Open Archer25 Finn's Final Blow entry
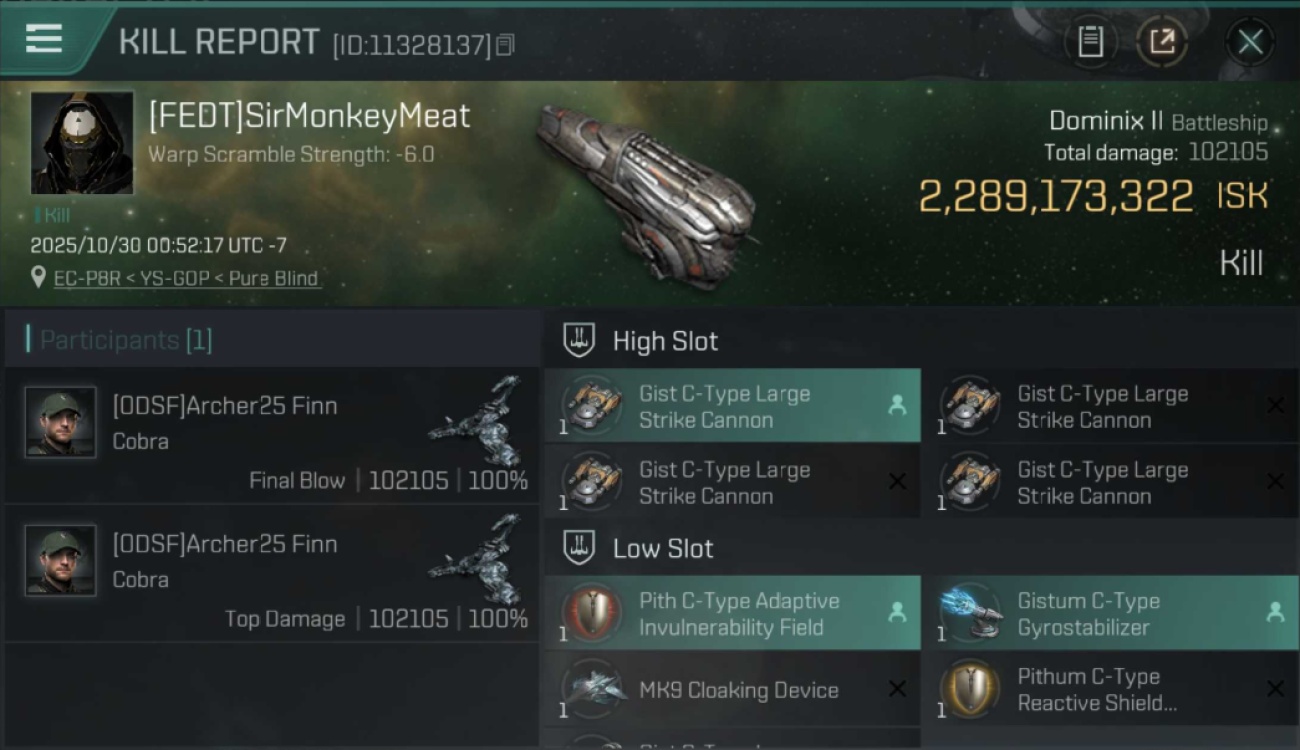The image size is (1300, 750). pyautogui.click(x=272, y=435)
